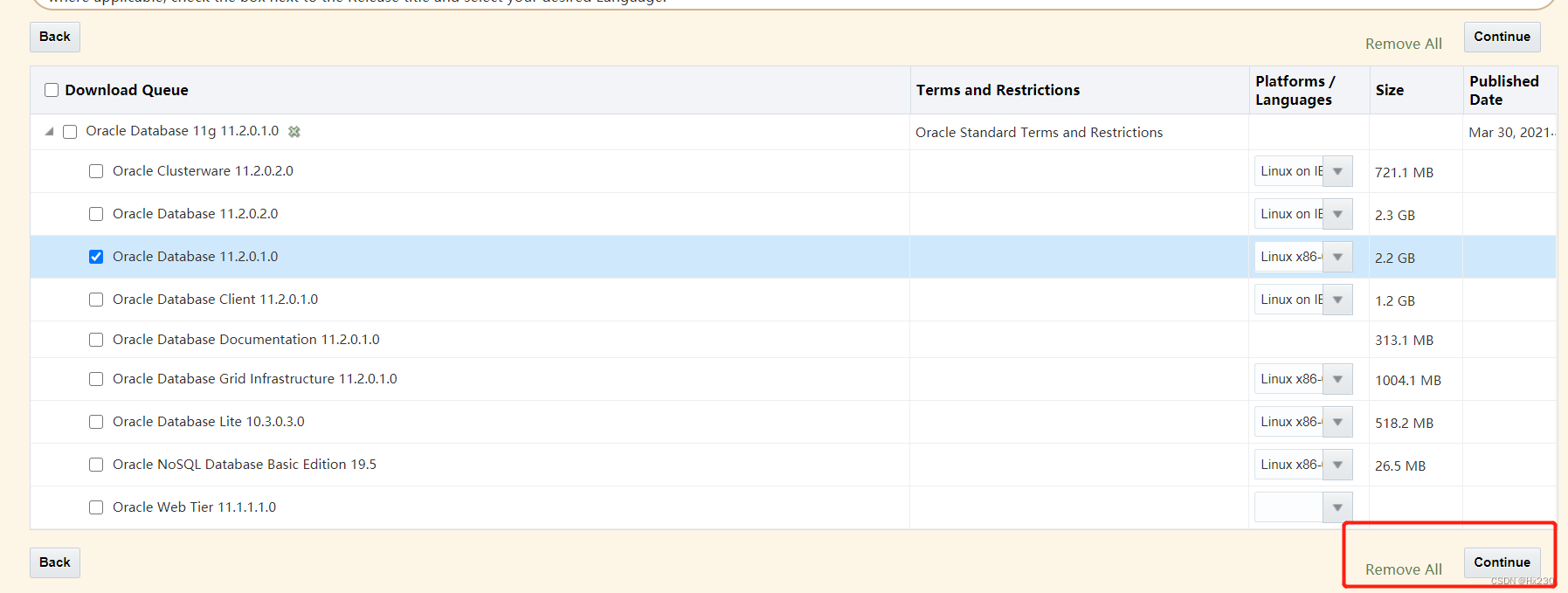Screen dimensions: 1568x593
Task: Click the Oracle Database Documentation 11.2.0.1.0 label
Action: pos(246,340)
